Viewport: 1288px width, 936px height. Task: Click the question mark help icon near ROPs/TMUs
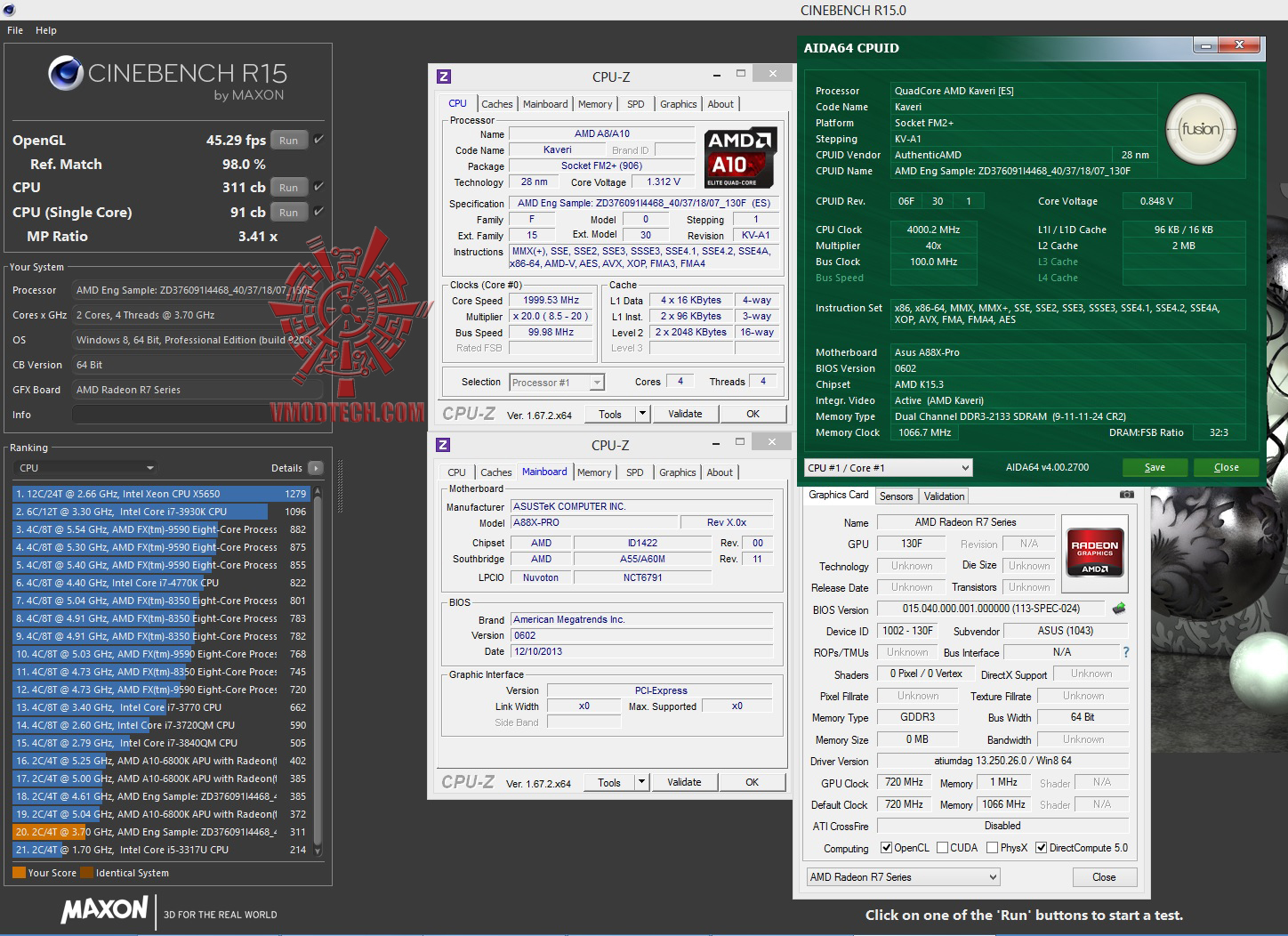tap(1125, 652)
